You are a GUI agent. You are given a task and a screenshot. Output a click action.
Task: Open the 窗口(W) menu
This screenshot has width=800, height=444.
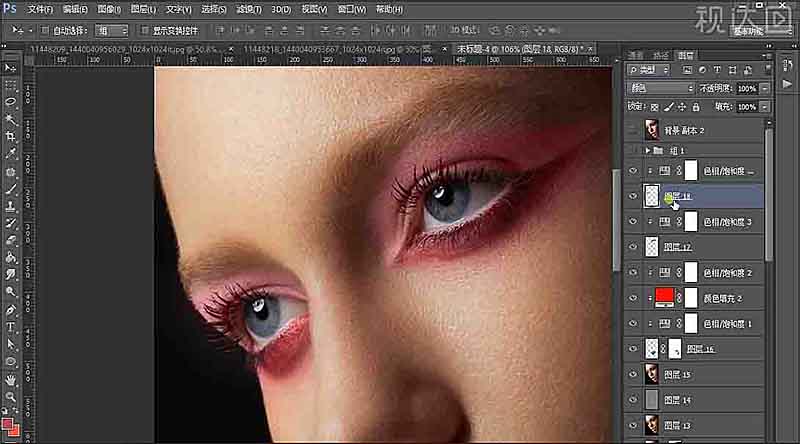point(351,9)
